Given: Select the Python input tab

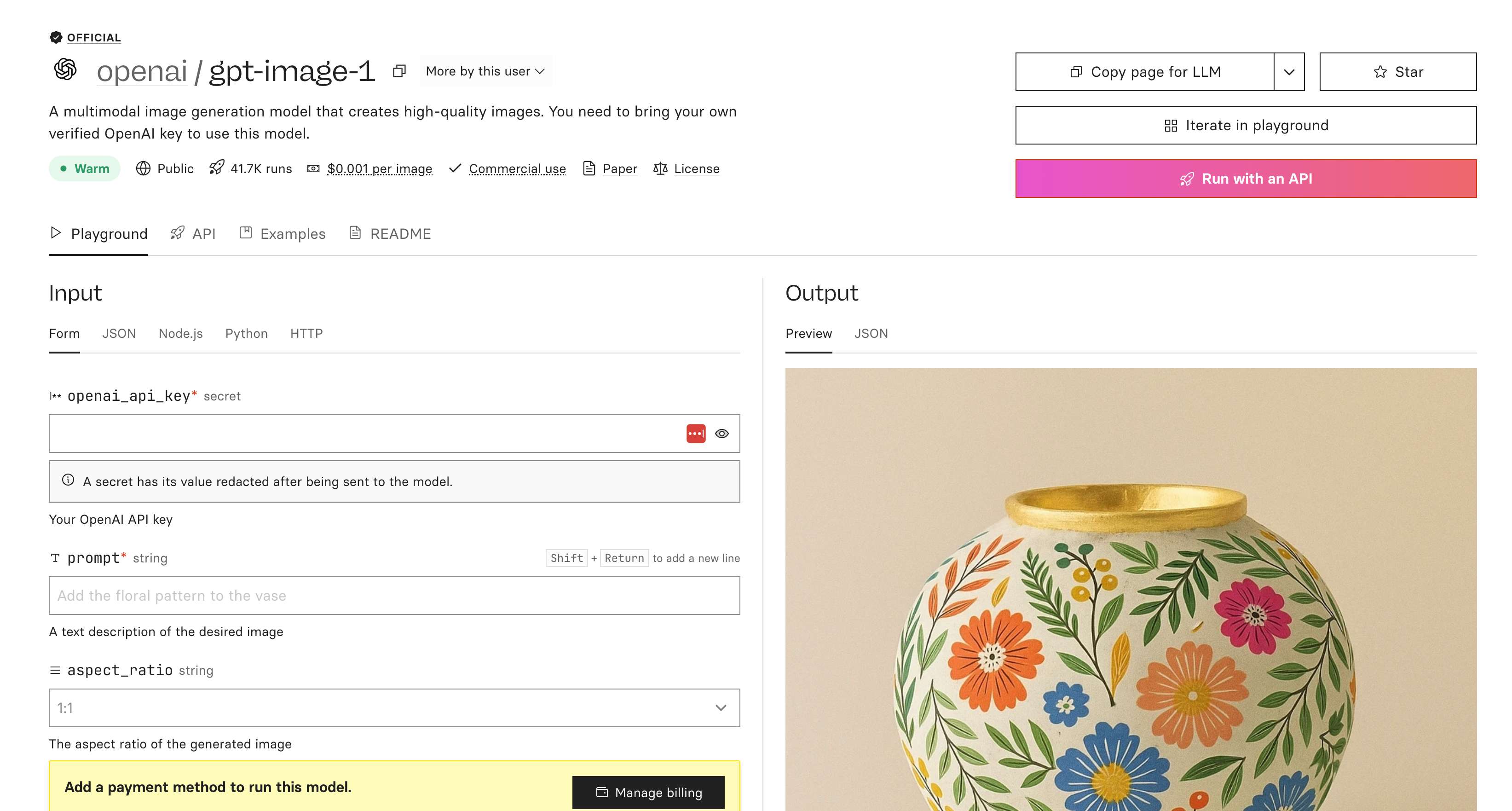Looking at the screenshot, I should (x=246, y=334).
